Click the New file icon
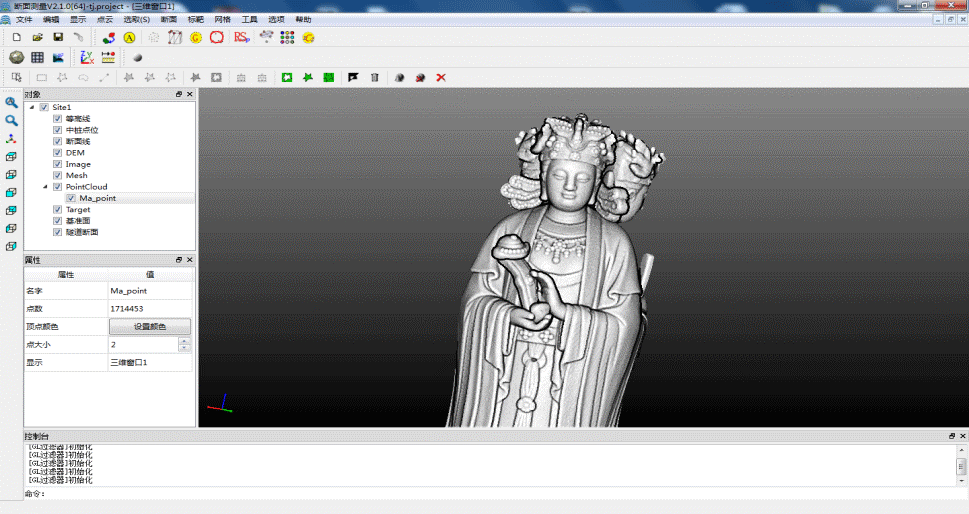 pyautogui.click(x=16, y=37)
